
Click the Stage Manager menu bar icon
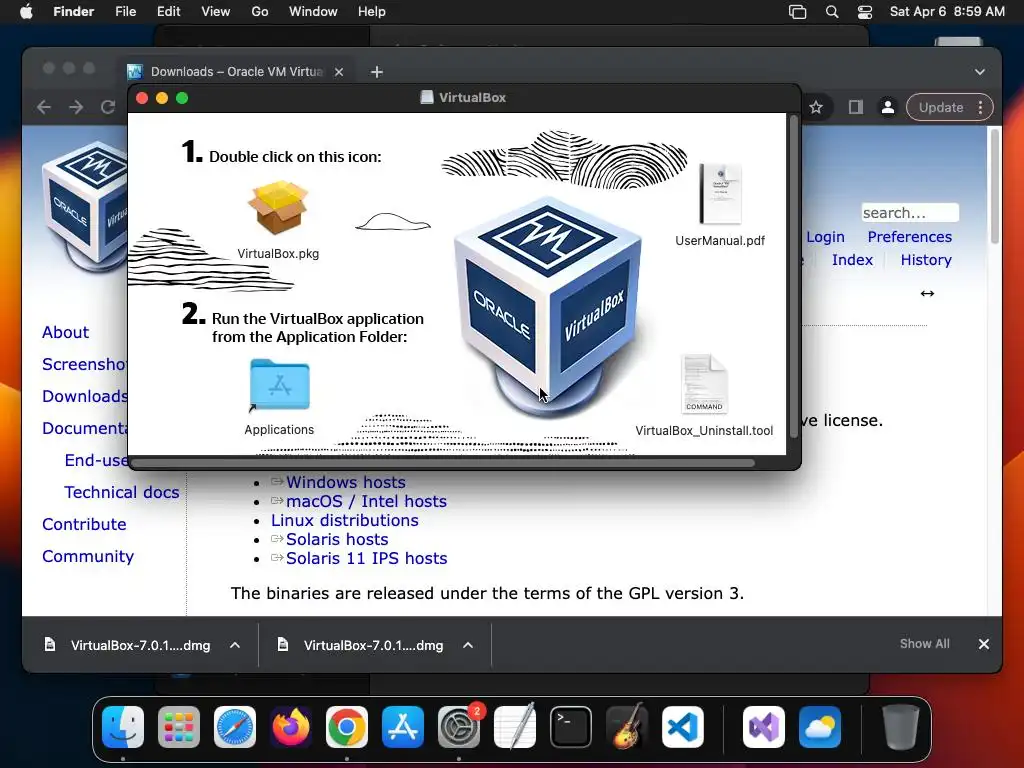coord(797,12)
